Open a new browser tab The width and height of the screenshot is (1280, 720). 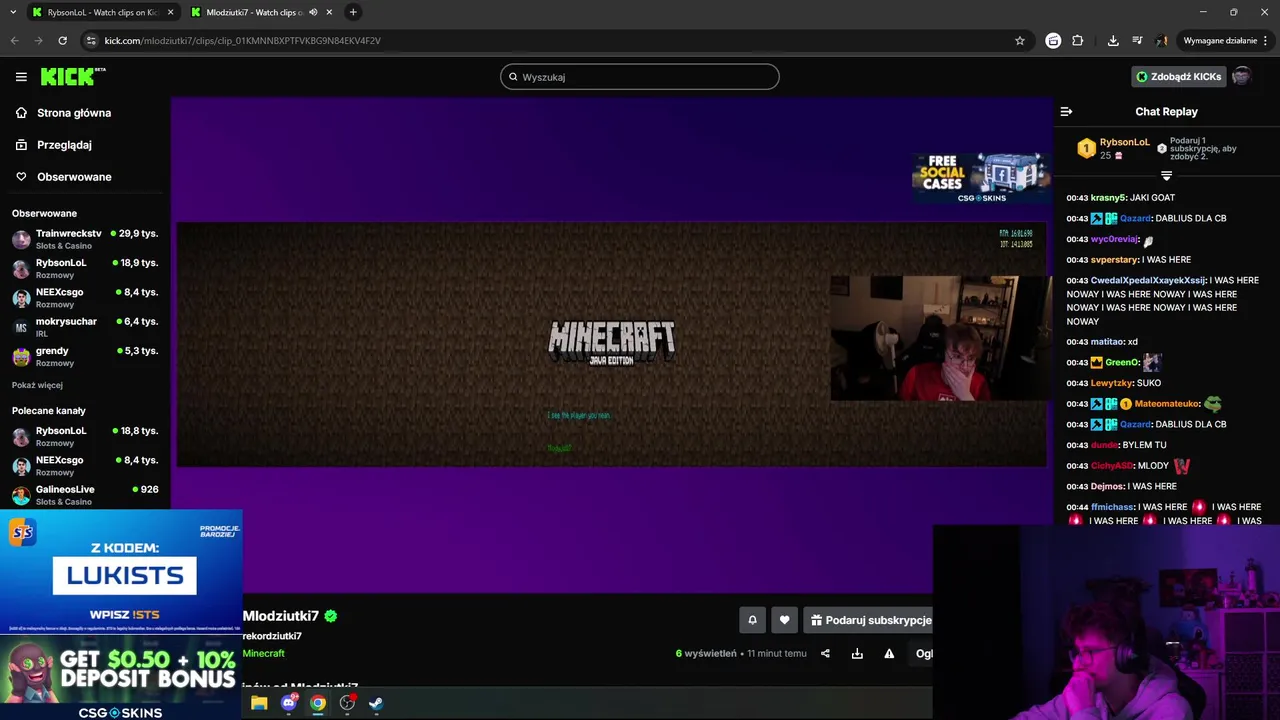(353, 12)
